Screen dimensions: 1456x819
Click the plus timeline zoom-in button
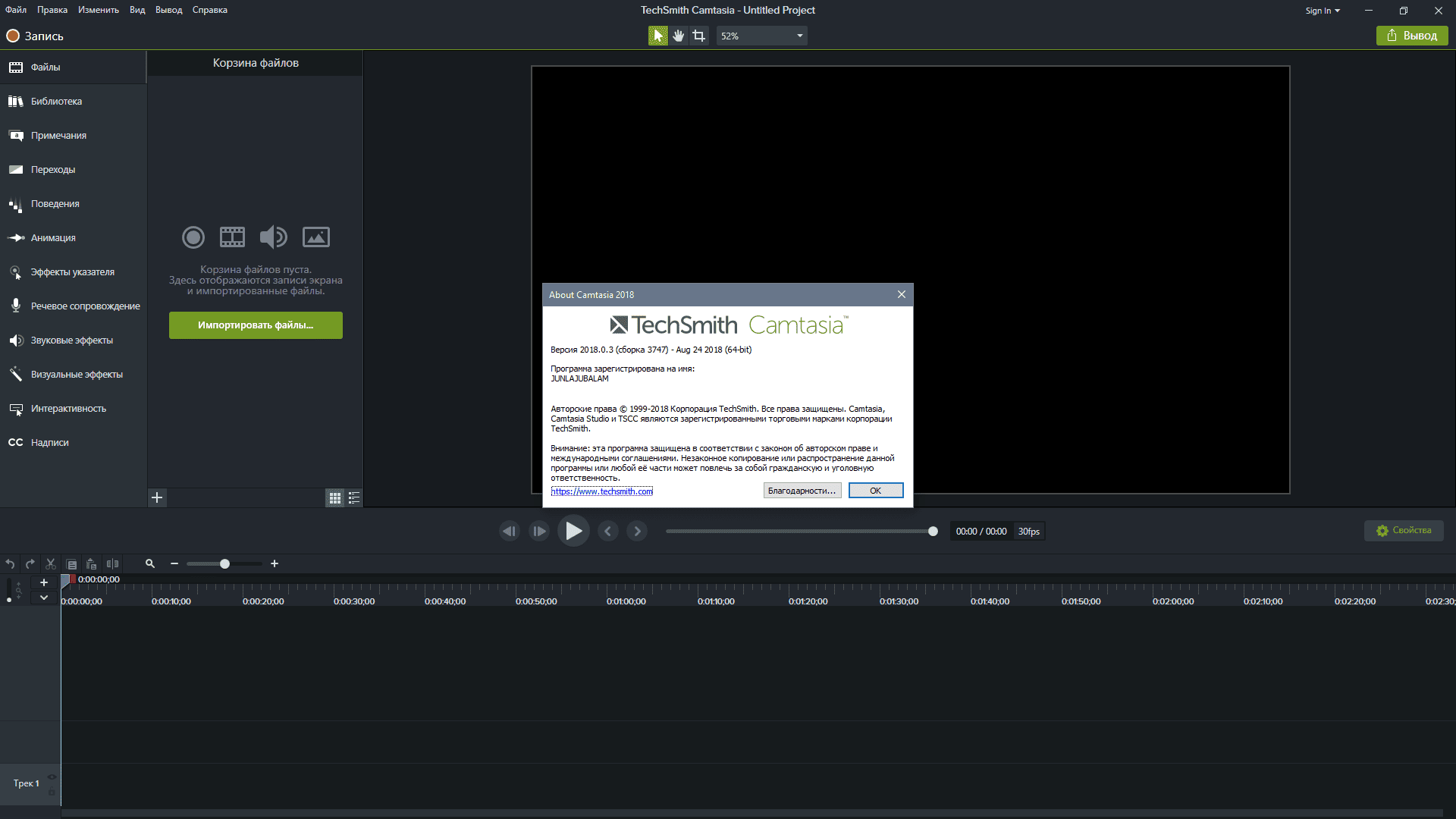coord(275,563)
